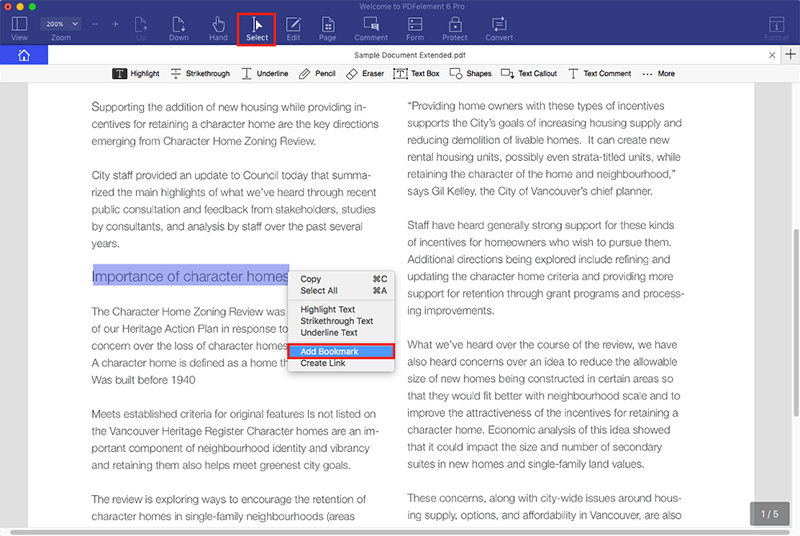The width and height of the screenshot is (800, 536).
Task: Go to previous page with Up
Action: point(141,29)
